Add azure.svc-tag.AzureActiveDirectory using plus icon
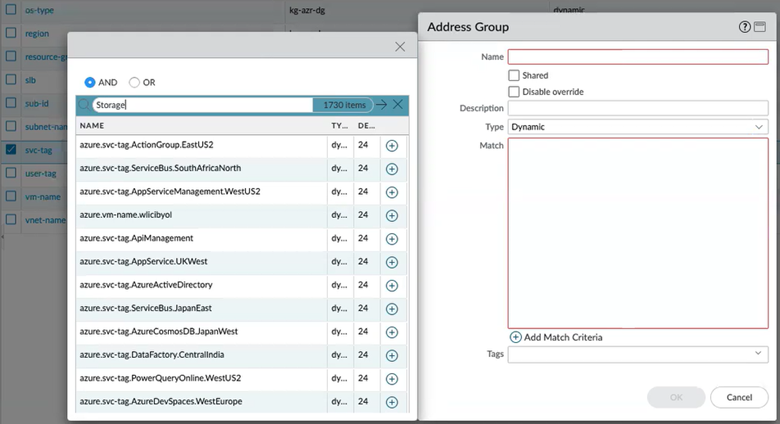Viewport: 780px width, 424px height. click(391, 286)
